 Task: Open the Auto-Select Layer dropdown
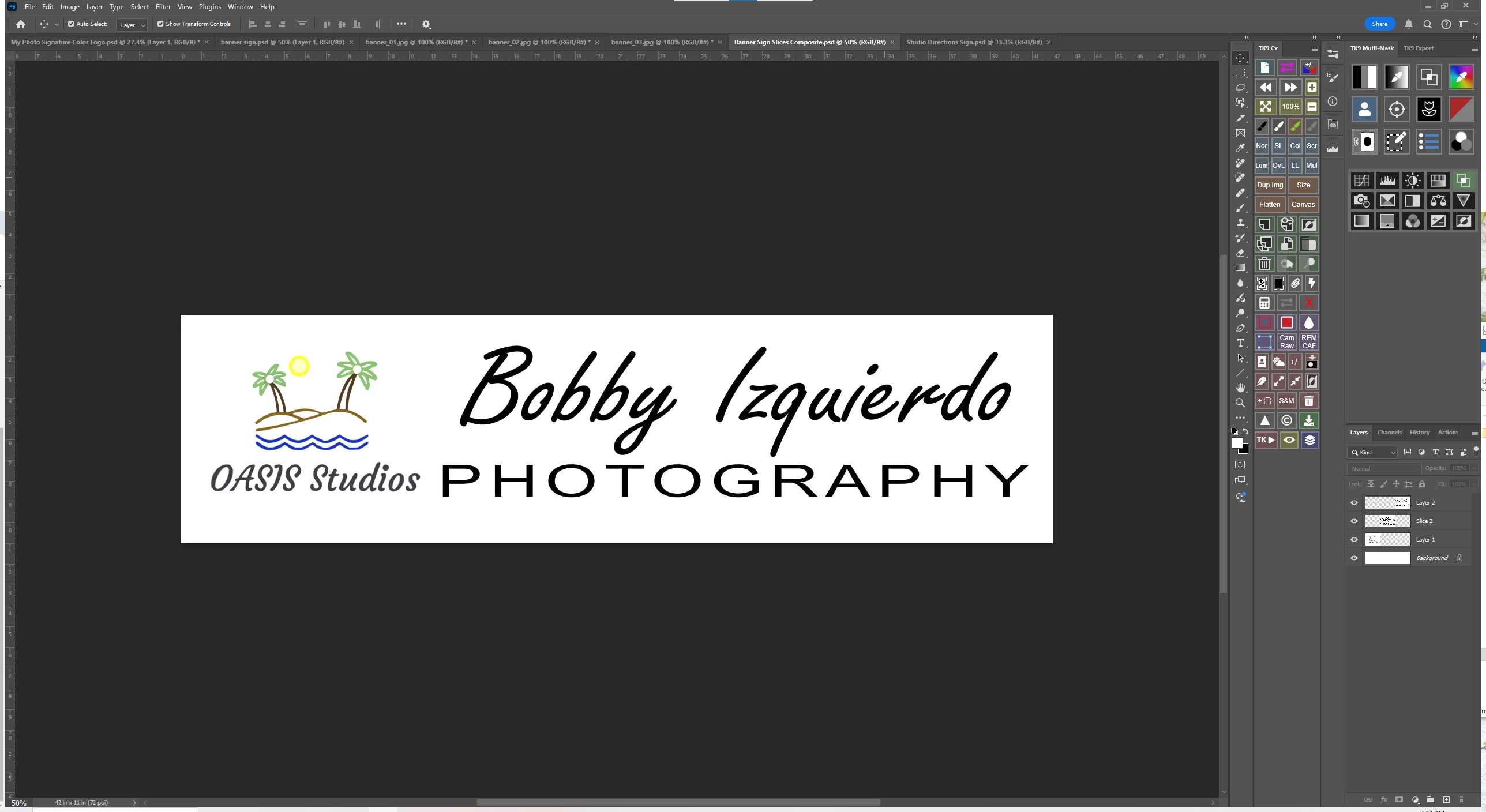(132, 25)
